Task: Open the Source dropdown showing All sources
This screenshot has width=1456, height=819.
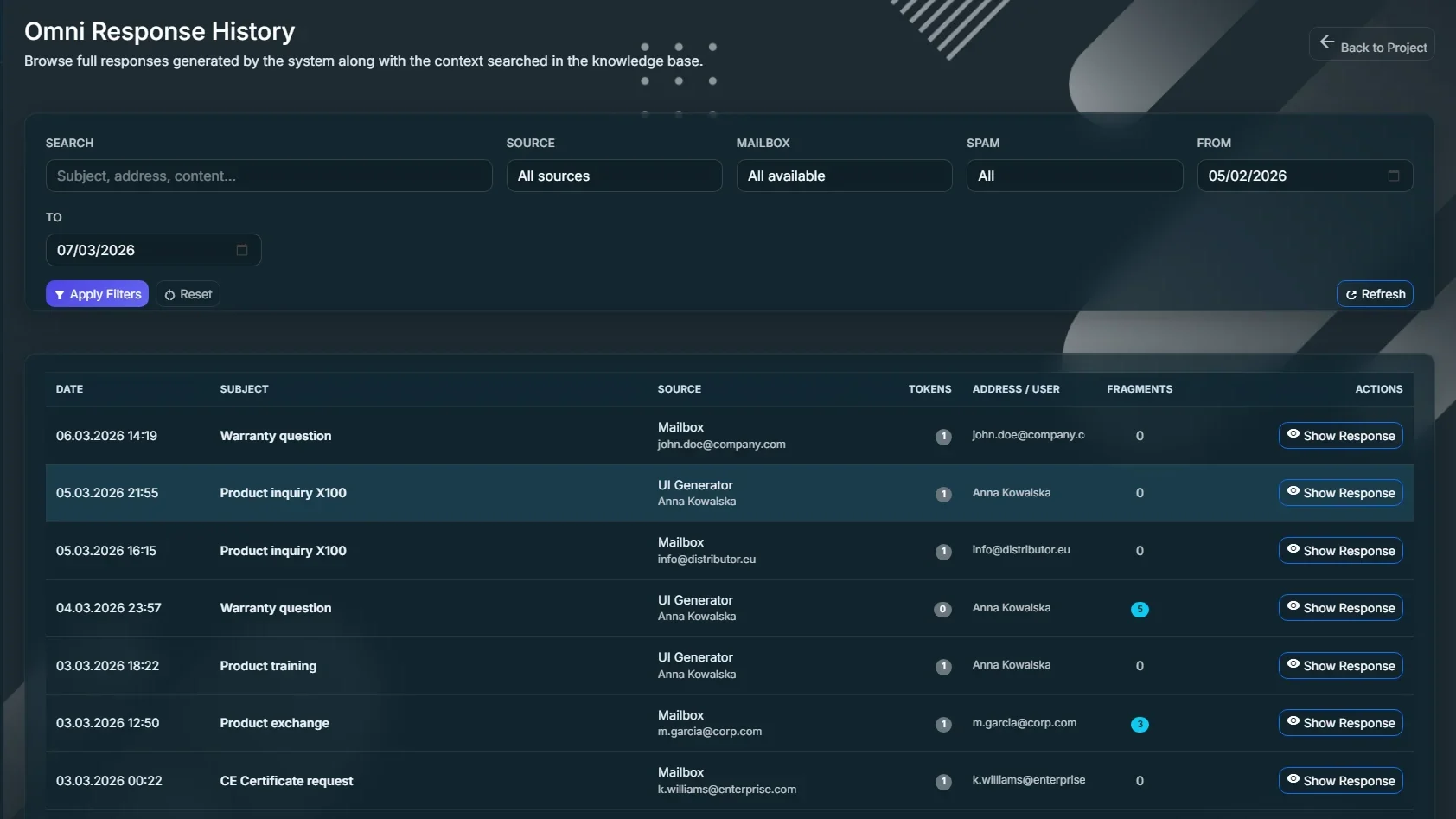Action: [x=614, y=176]
